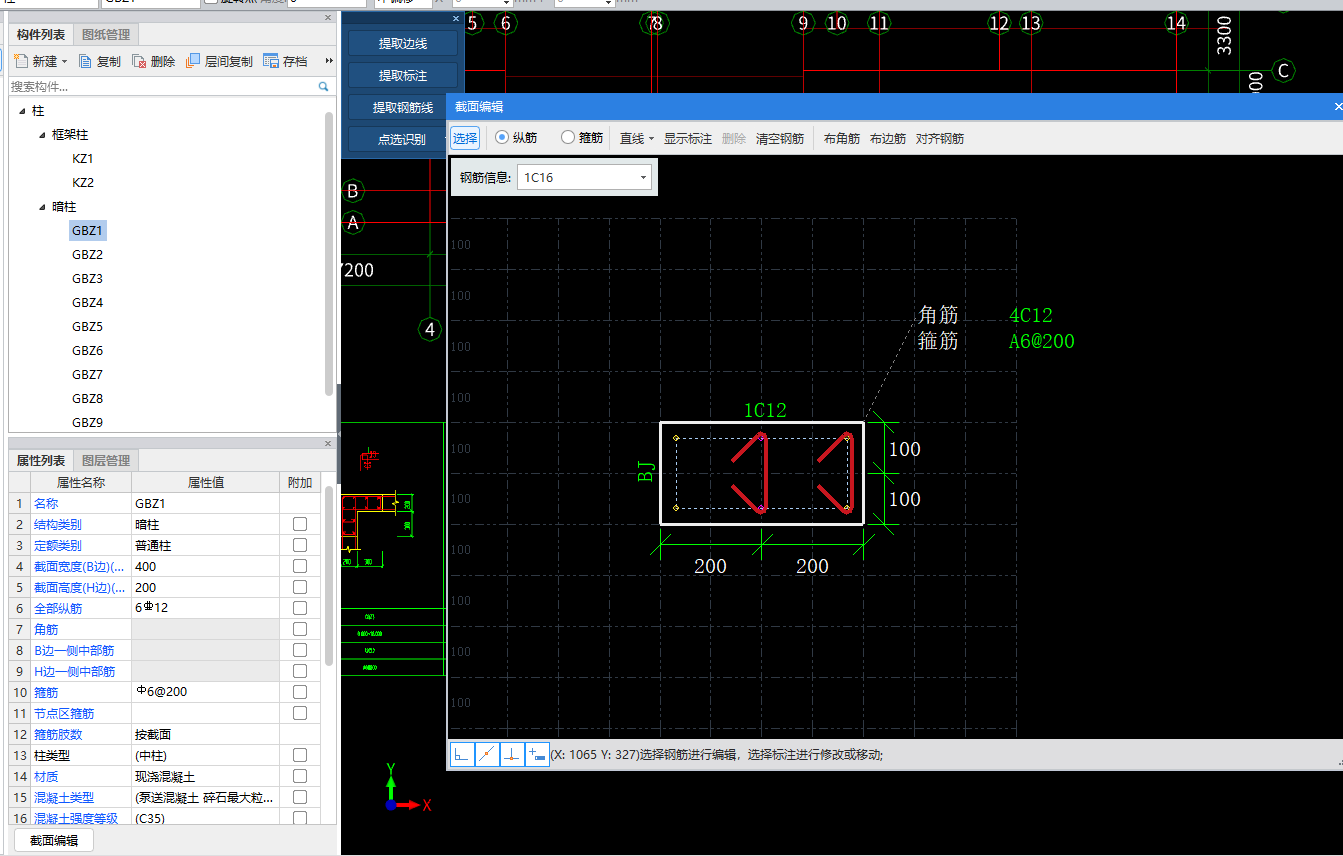Check the 附加 box for 定额类别 row
Viewport: 1343px width, 856px height.
pos(300,545)
